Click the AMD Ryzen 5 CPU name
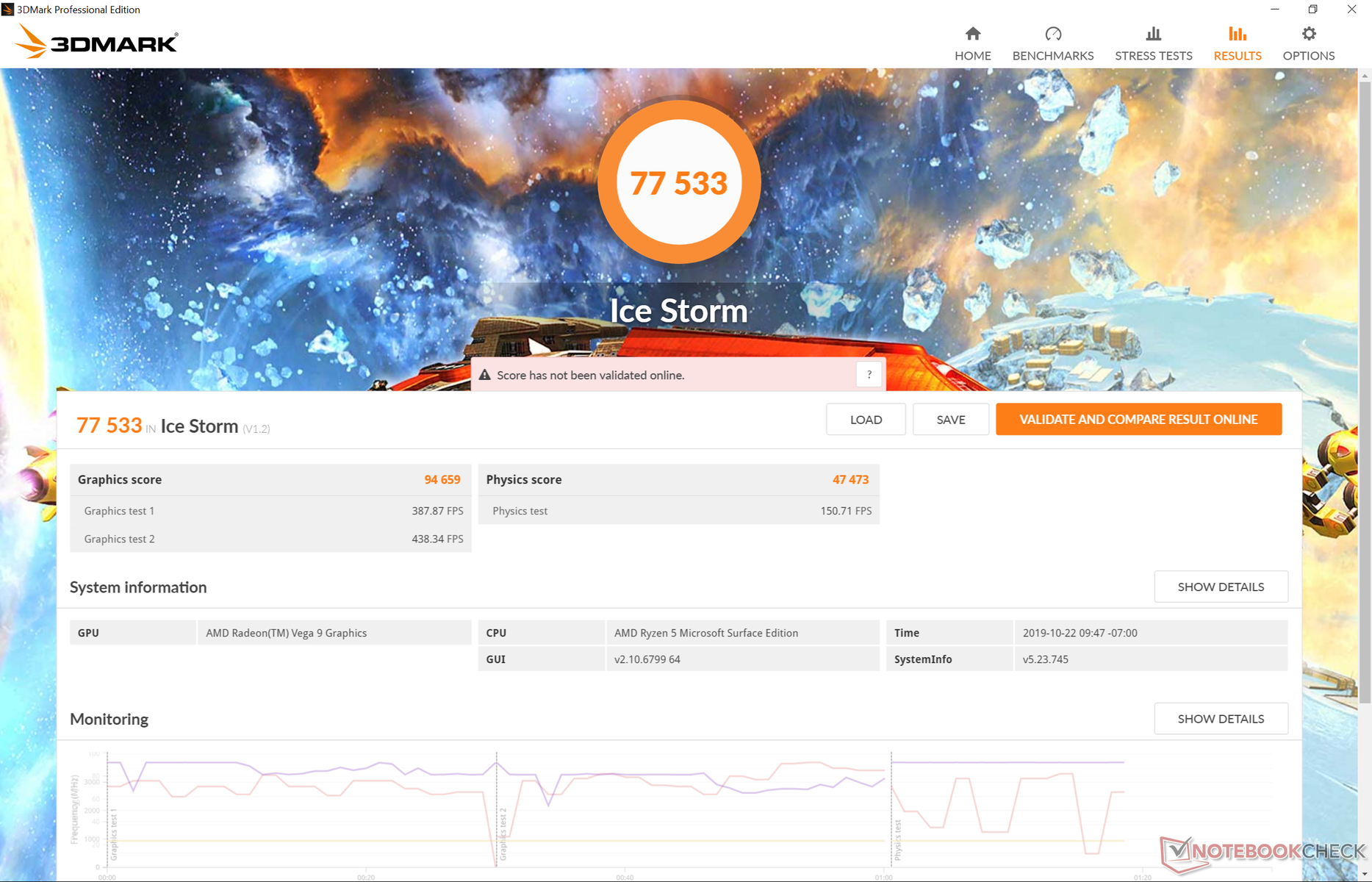Viewport: 1372px width, 882px height. (706, 633)
